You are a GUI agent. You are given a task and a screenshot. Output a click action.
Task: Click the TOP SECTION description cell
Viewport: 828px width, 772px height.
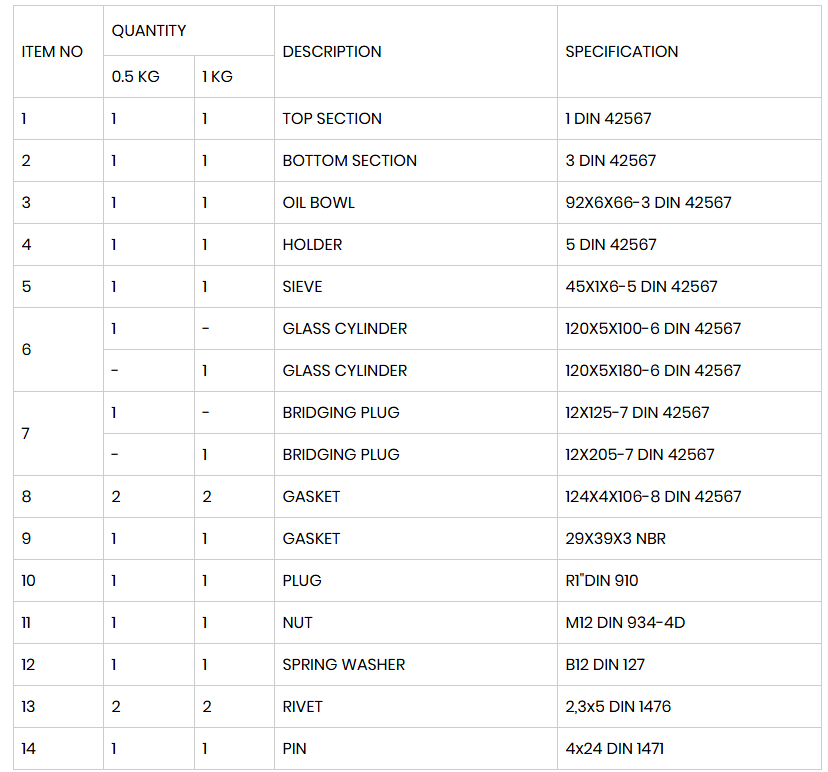click(x=332, y=118)
